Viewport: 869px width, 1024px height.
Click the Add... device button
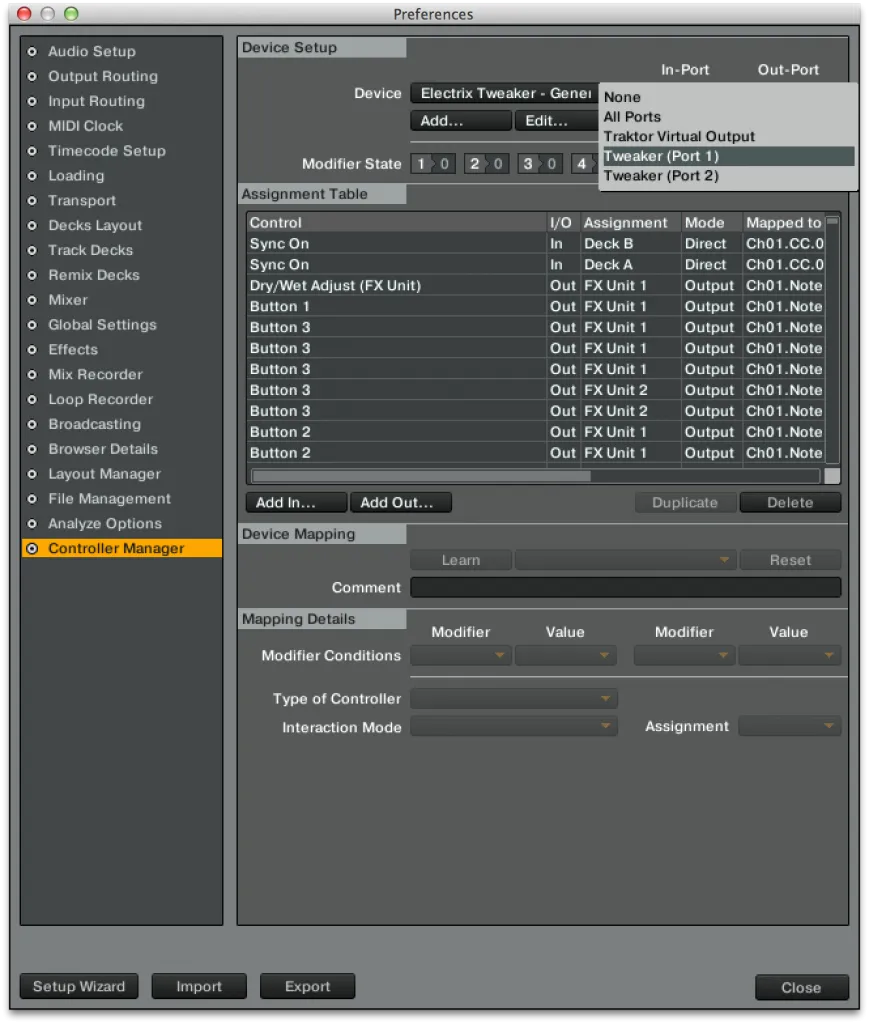pyautogui.click(x=461, y=121)
